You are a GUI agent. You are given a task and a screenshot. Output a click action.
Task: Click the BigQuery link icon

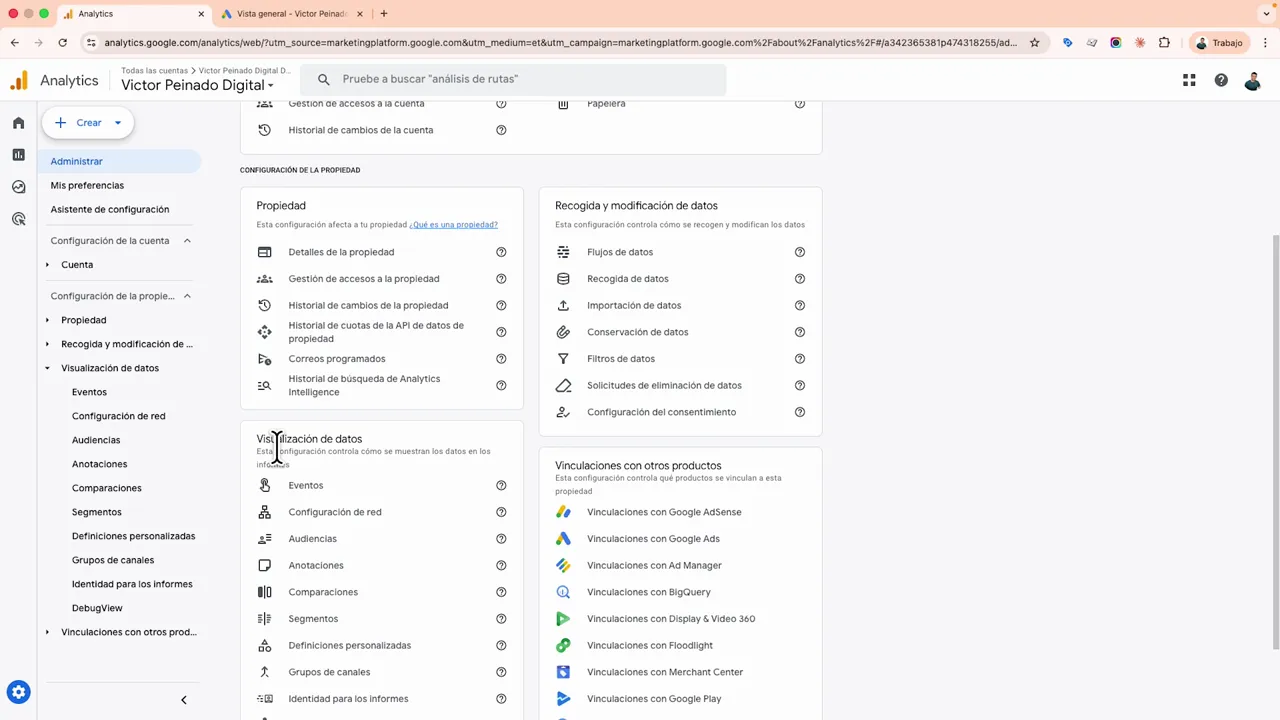[563, 592]
